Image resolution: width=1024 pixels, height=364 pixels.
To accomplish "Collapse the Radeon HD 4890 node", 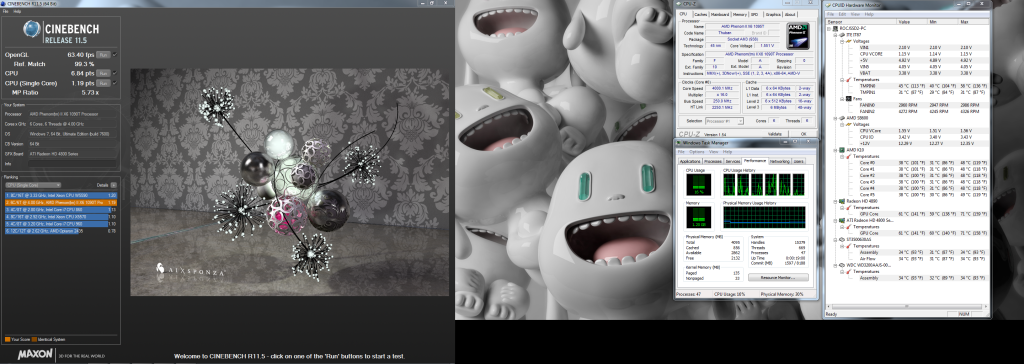I will click(835, 201).
